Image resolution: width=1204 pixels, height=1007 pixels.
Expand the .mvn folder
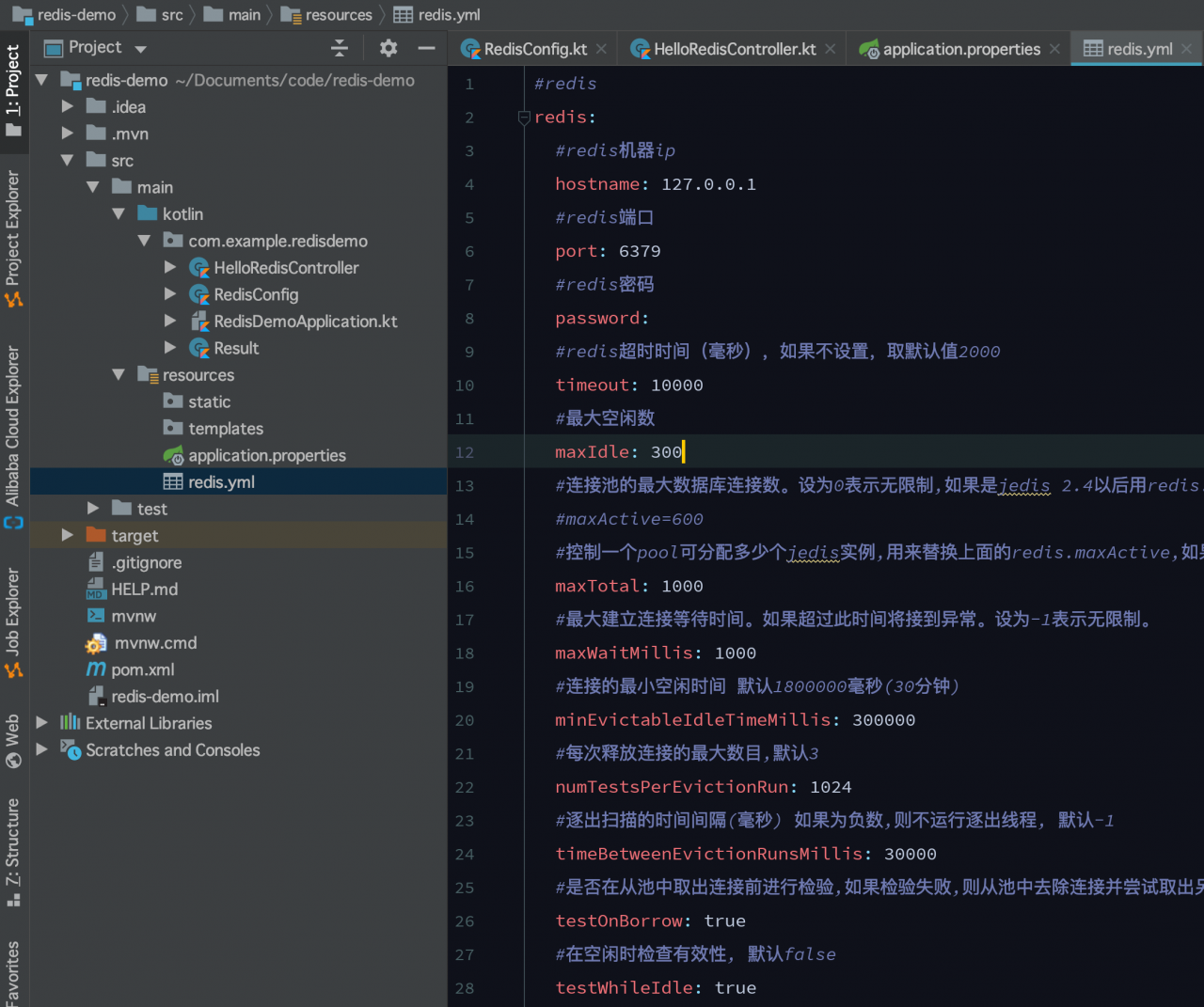[67, 134]
